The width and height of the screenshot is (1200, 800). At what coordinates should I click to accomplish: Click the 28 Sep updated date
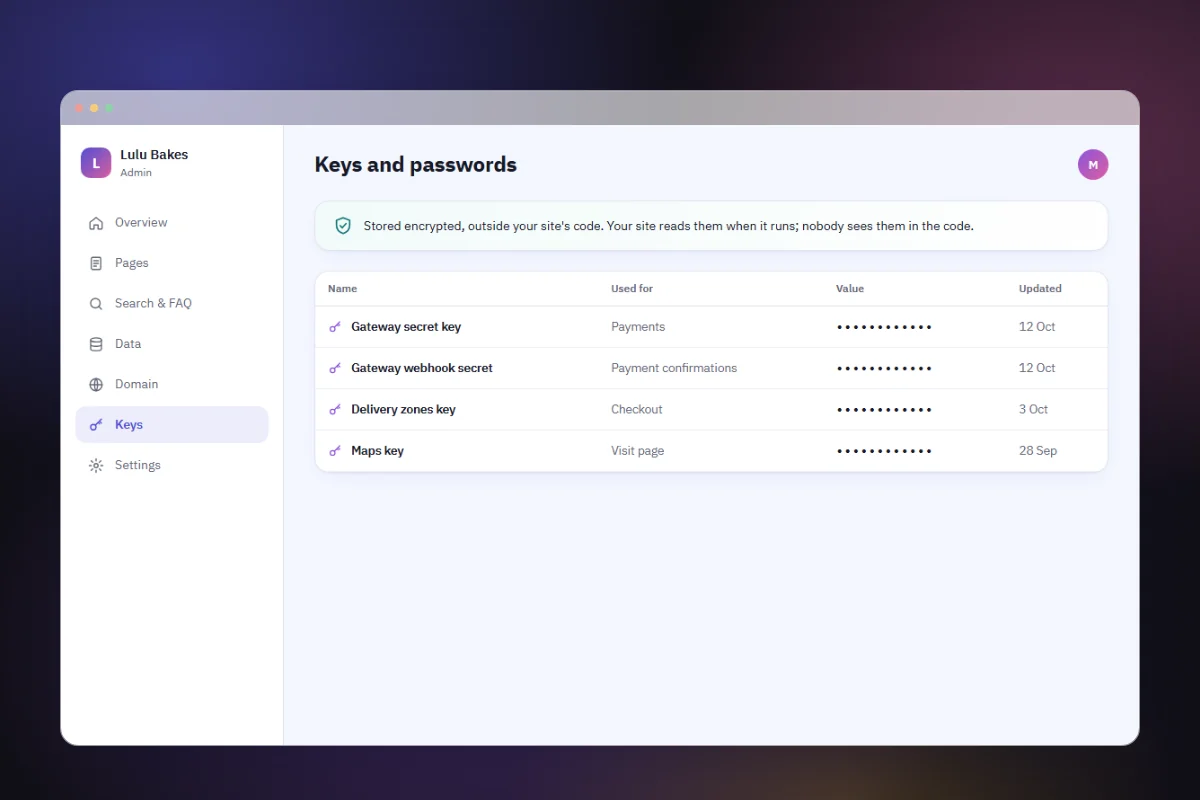[x=1038, y=451]
